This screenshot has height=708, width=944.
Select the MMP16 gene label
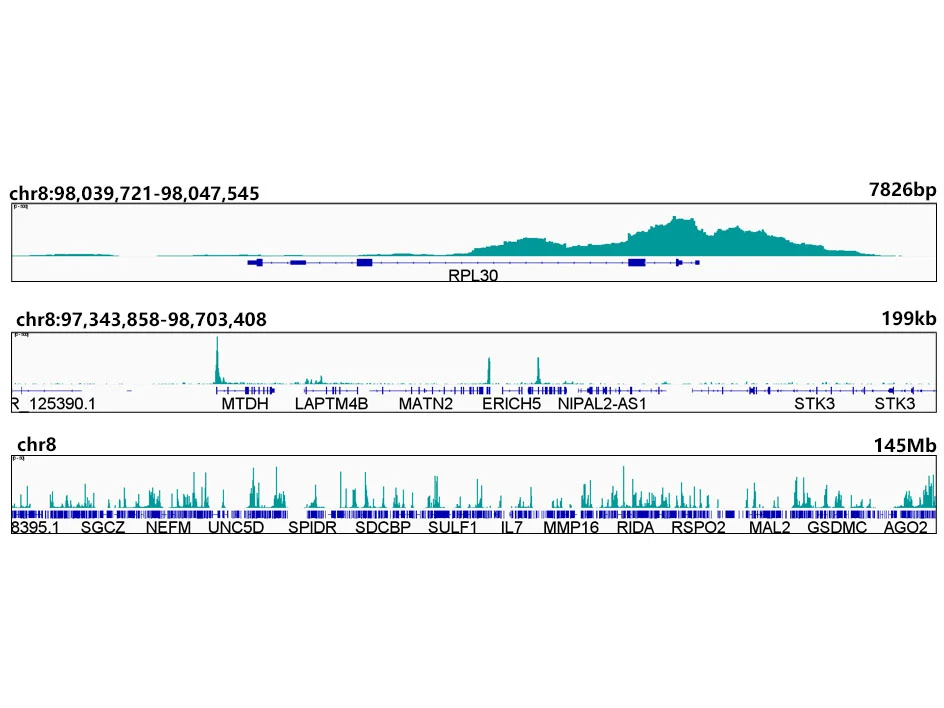click(x=571, y=527)
